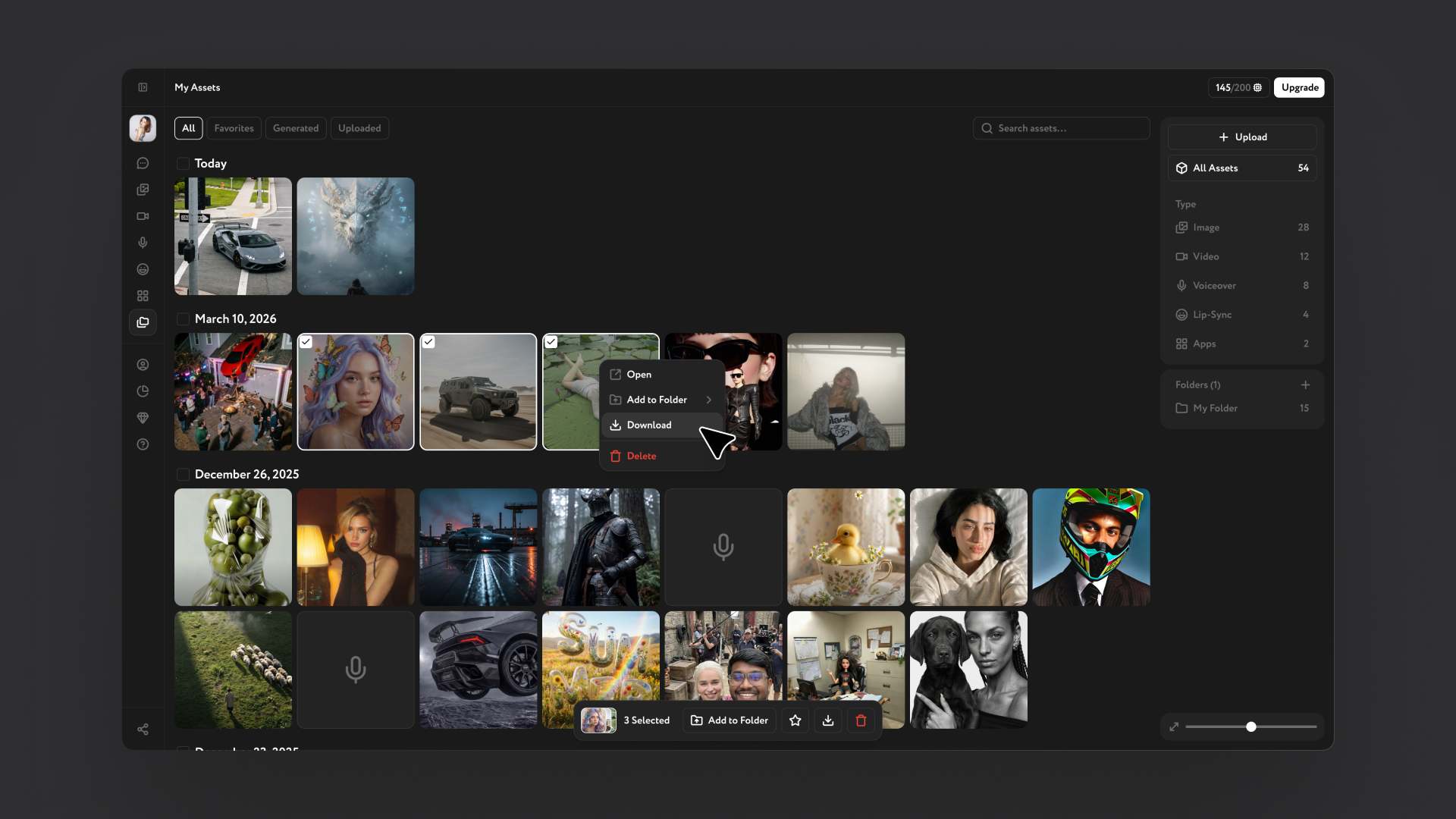Image resolution: width=1456 pixels, height=819 pixels.
Task: Open the duckling in teacup thumbnail
Action: (846, 548)
